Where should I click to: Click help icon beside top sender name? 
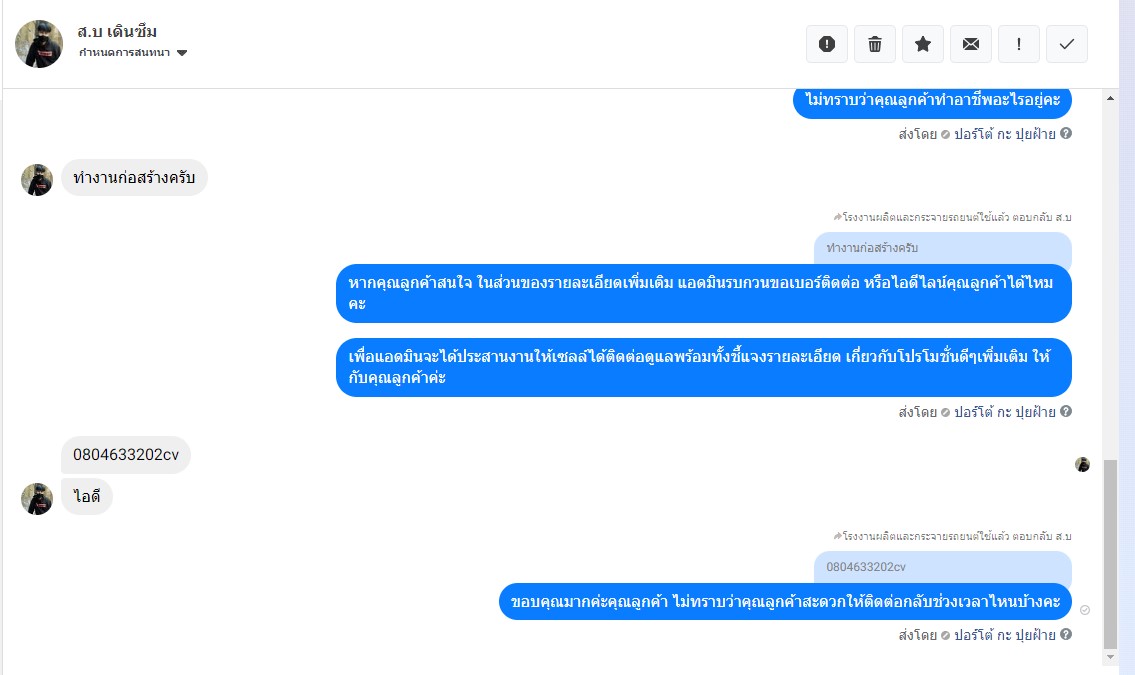(1066, 133)
